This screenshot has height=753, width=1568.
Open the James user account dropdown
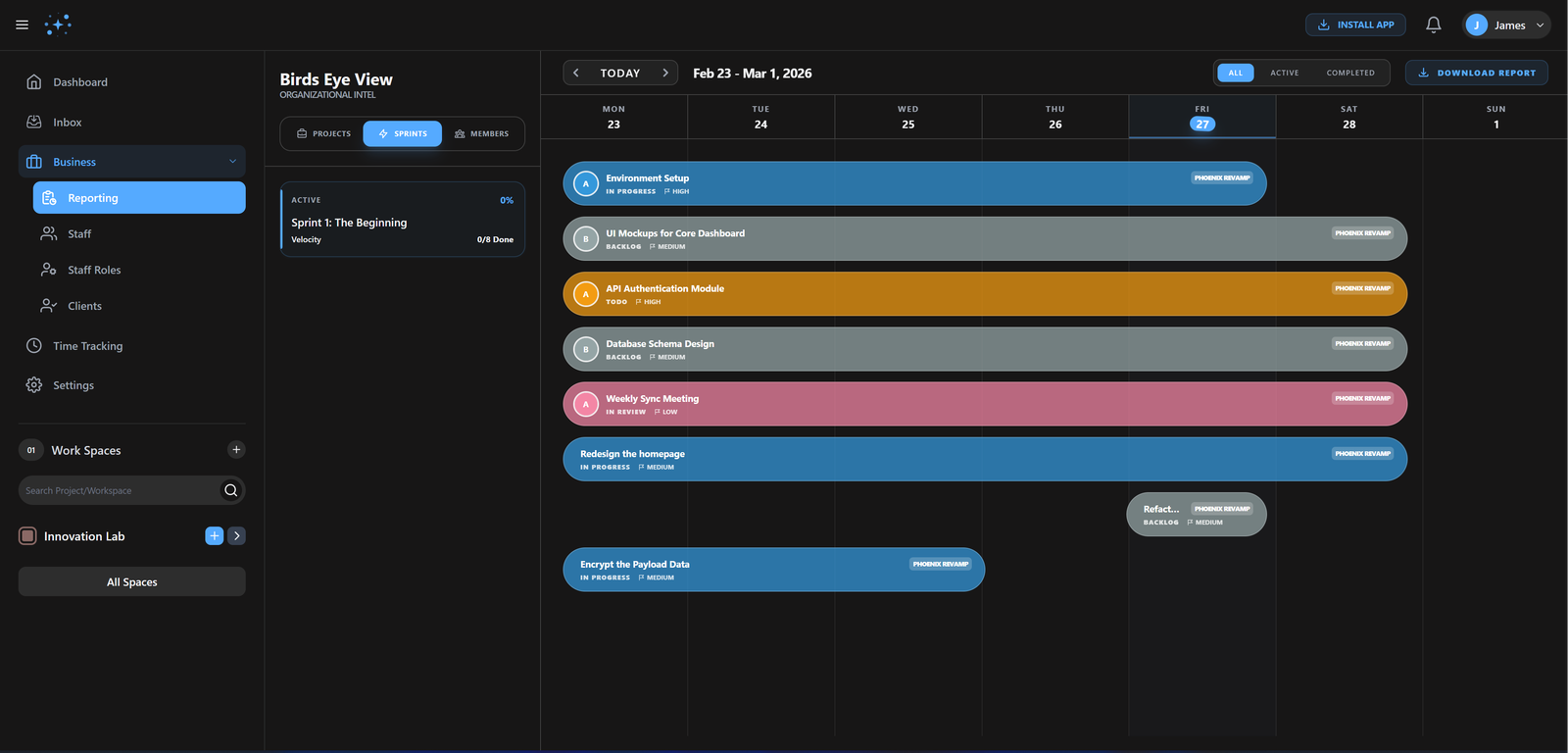pyautogui.click(x=1506, y=25)
